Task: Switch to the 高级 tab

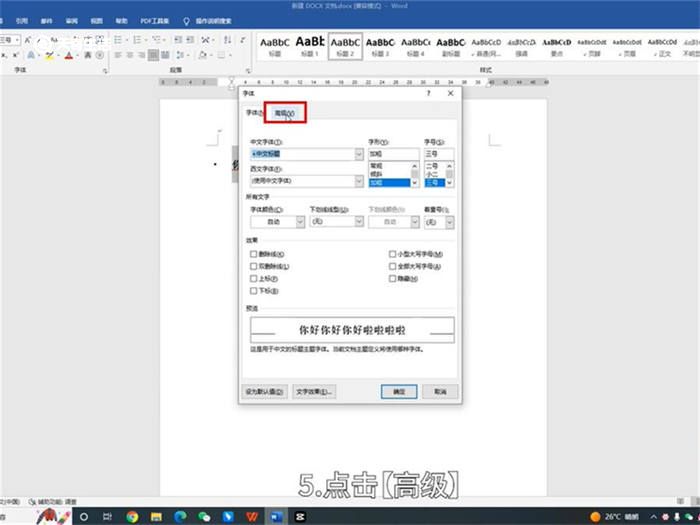Action: [285, 113]
